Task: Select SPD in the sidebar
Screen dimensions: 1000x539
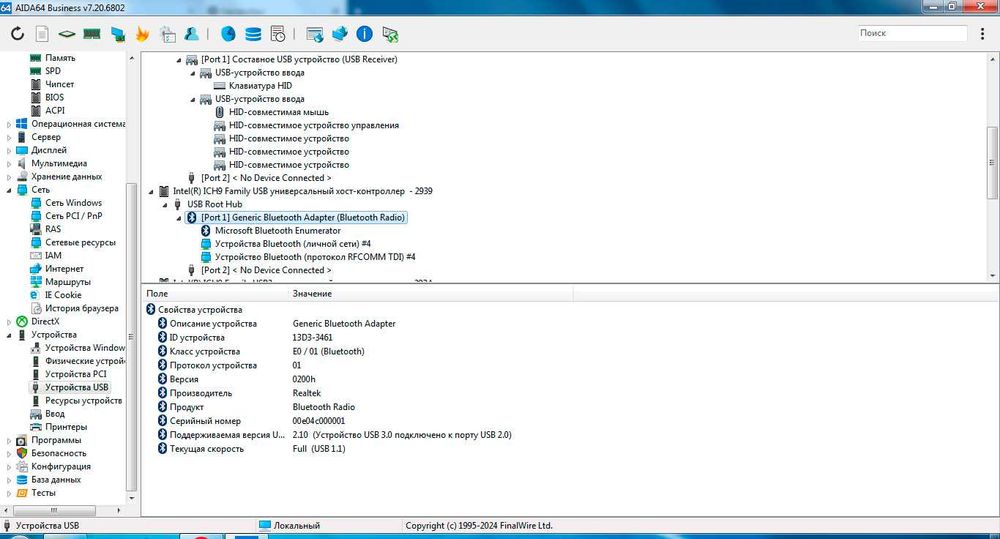Action: pos(53,71)
